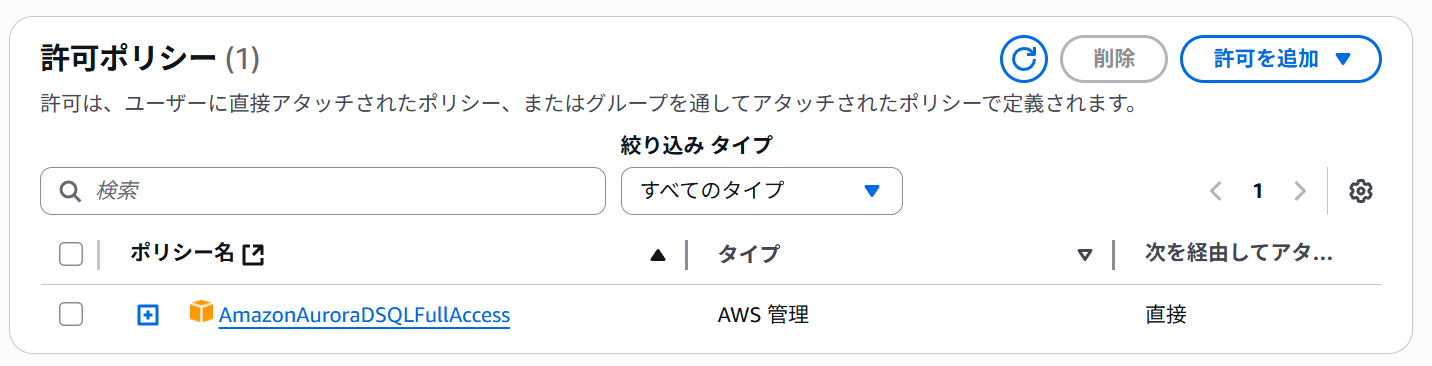The width and height of the screenshot is (1432, 366).
Task: Click ascending sort arrow for ポリシー名 column
Action: [x=658, y=256]
